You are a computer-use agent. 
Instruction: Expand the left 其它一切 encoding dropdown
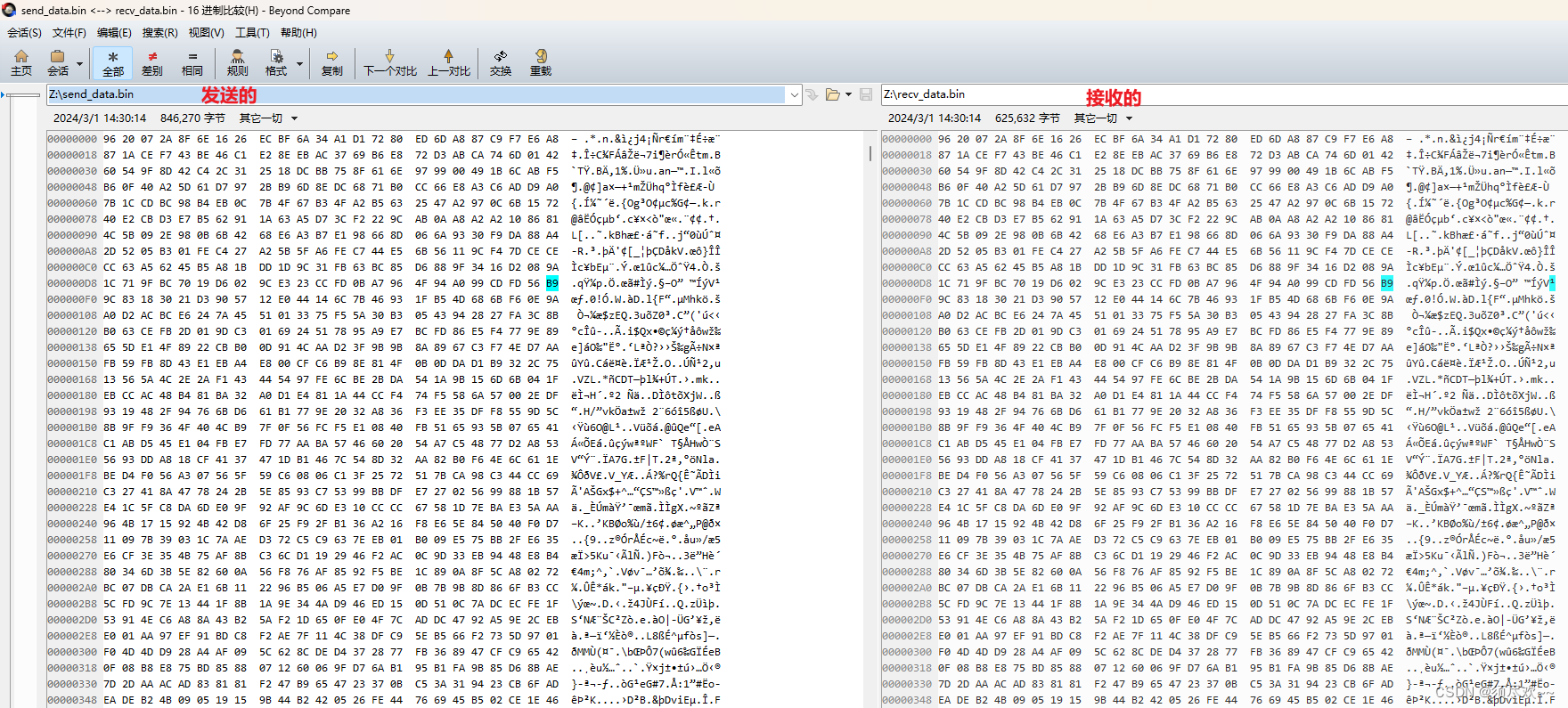click(294, 118)
